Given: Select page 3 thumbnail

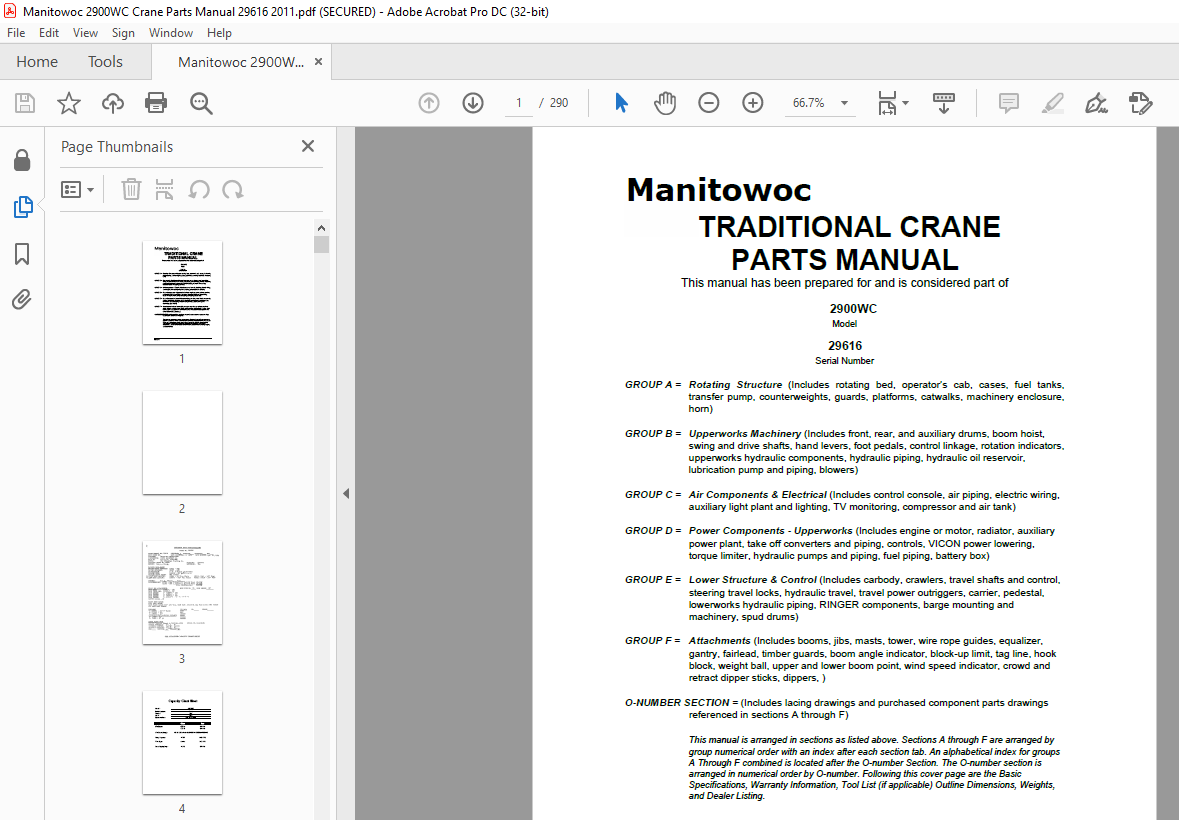Looking at the screenshot, I should [x=182, y=592].
